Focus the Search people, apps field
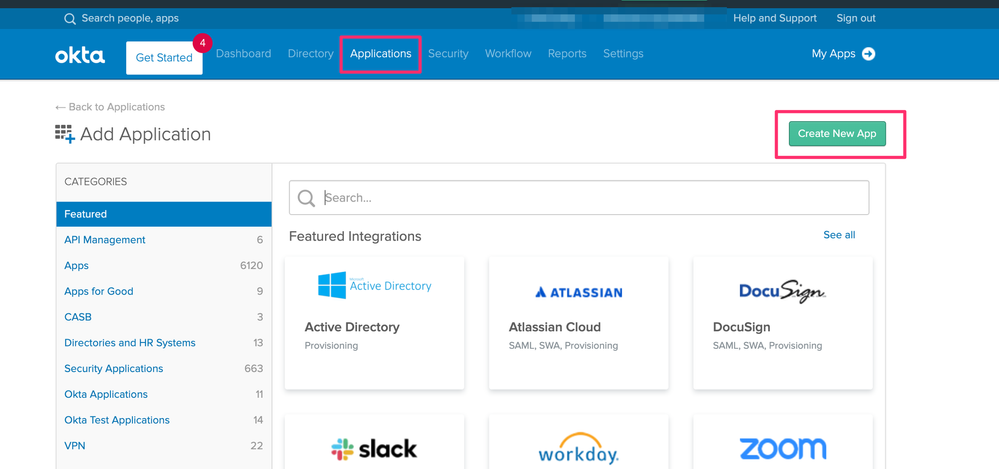The width and height of the screenshot is (999, 469). click(x=130, y=18)
